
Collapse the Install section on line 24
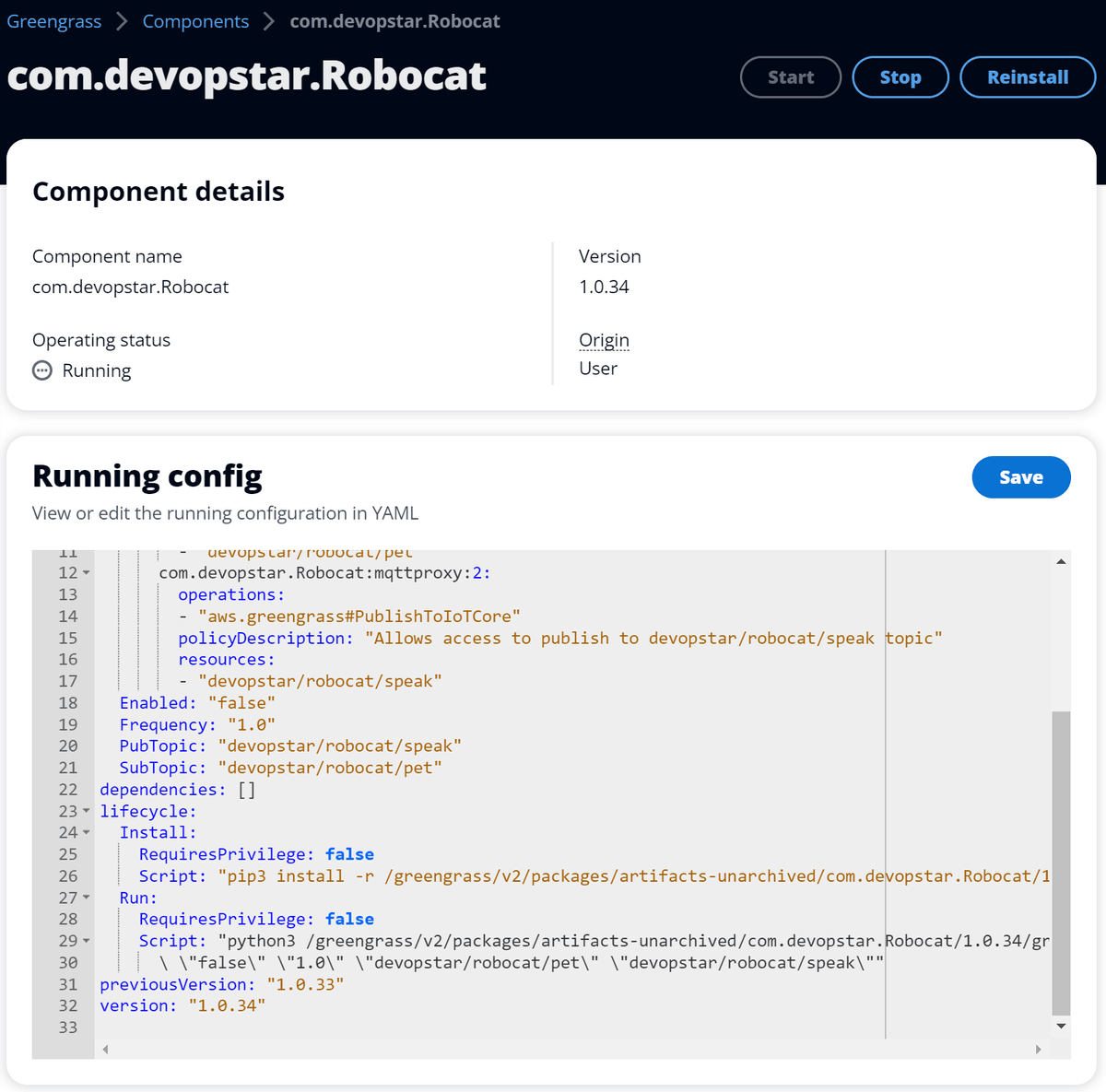84,832
